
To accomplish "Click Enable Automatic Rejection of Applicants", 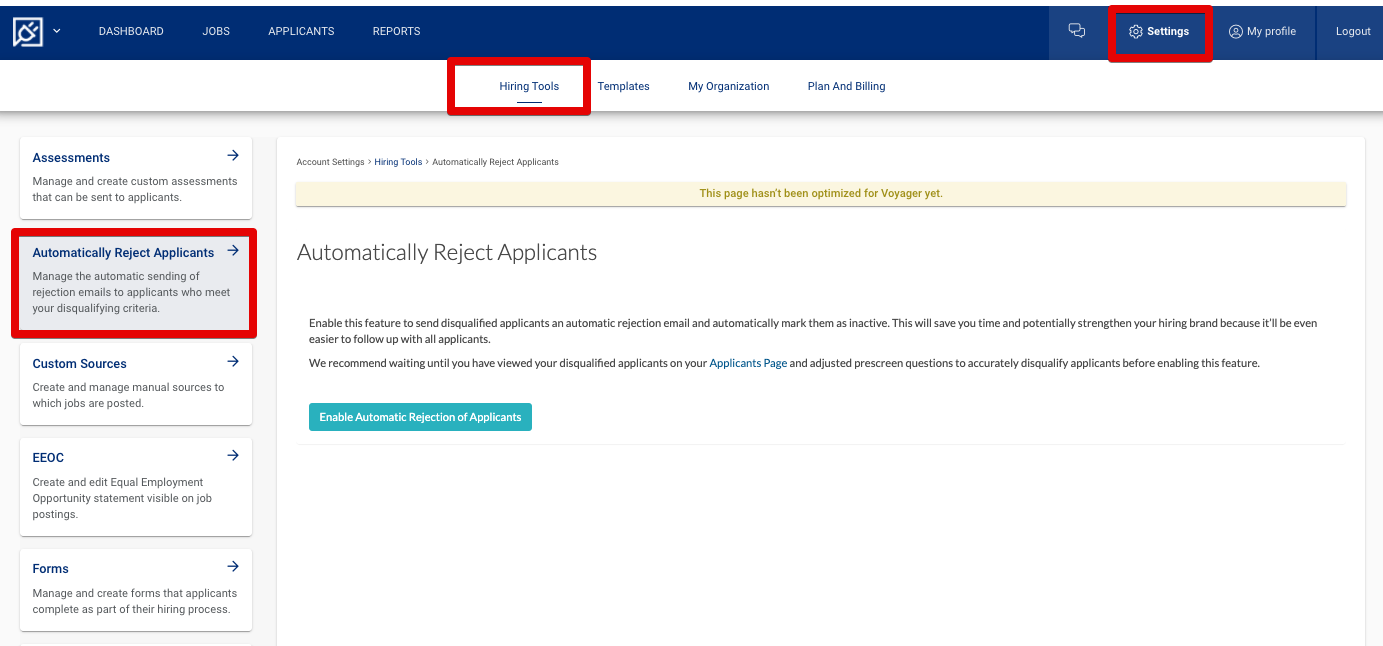I will pyautogui.click(x=420, y=417).
